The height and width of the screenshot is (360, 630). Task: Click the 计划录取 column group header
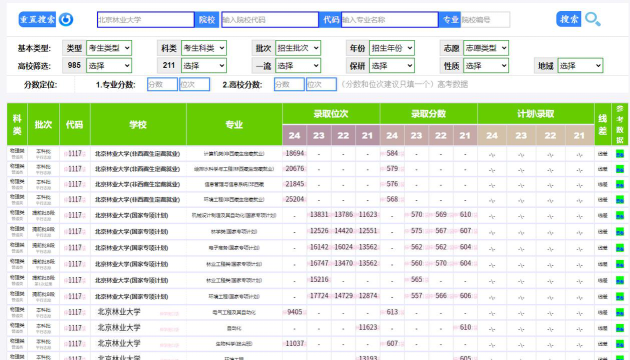point(536,114)
